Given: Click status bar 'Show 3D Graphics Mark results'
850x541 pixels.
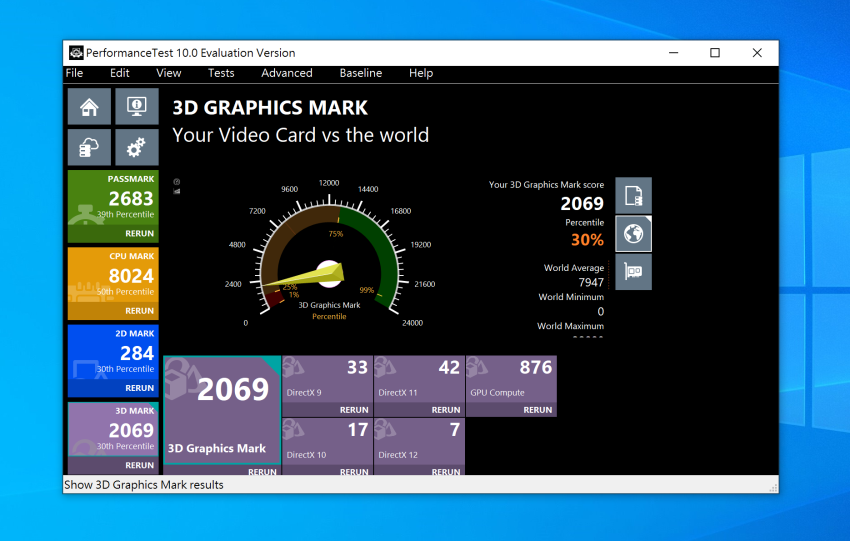Looking at the screenshot, I should [x=144, y=485].
